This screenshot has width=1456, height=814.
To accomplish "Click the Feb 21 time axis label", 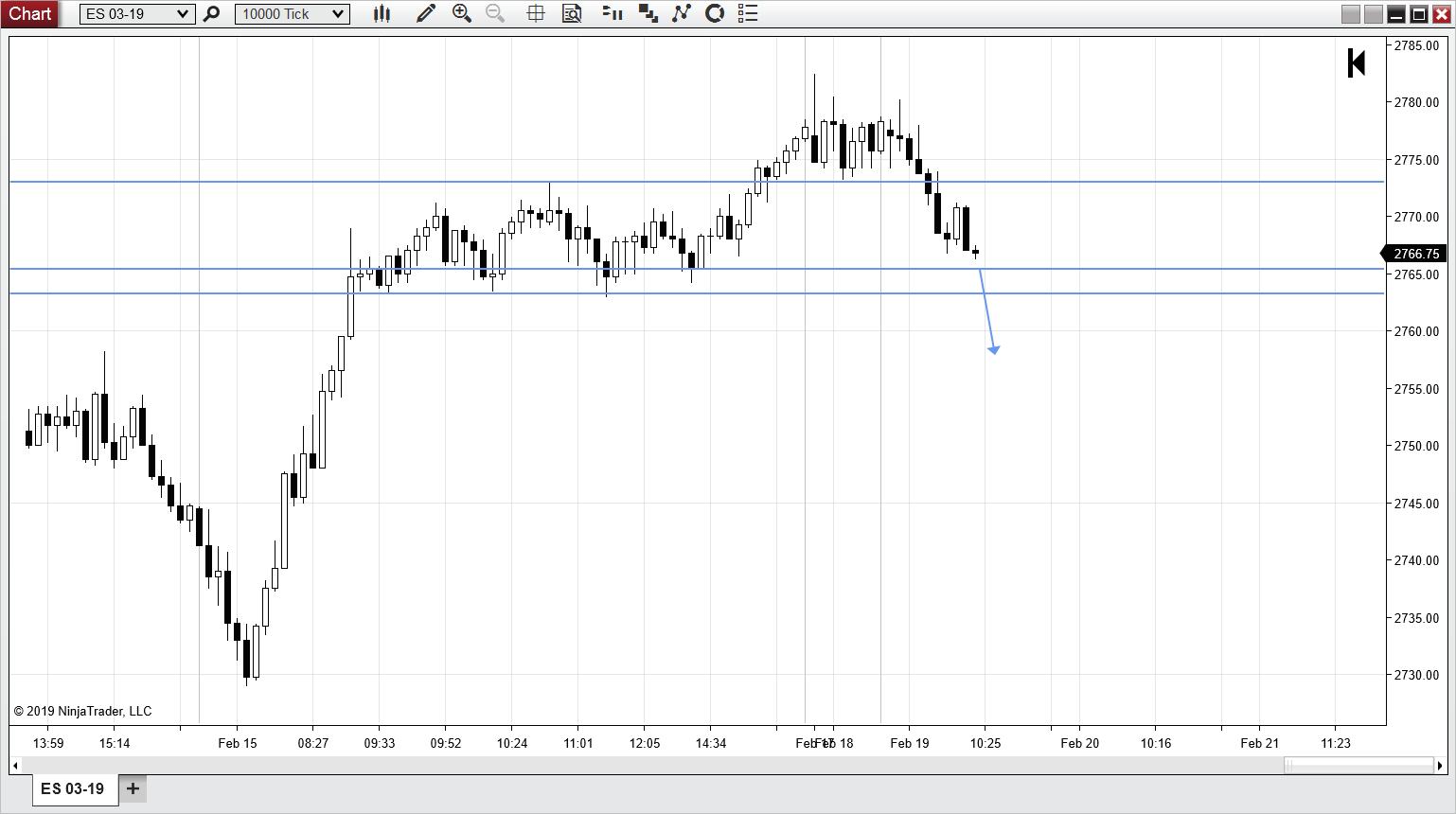I will pyautogui.click(x=1260, y=743).
